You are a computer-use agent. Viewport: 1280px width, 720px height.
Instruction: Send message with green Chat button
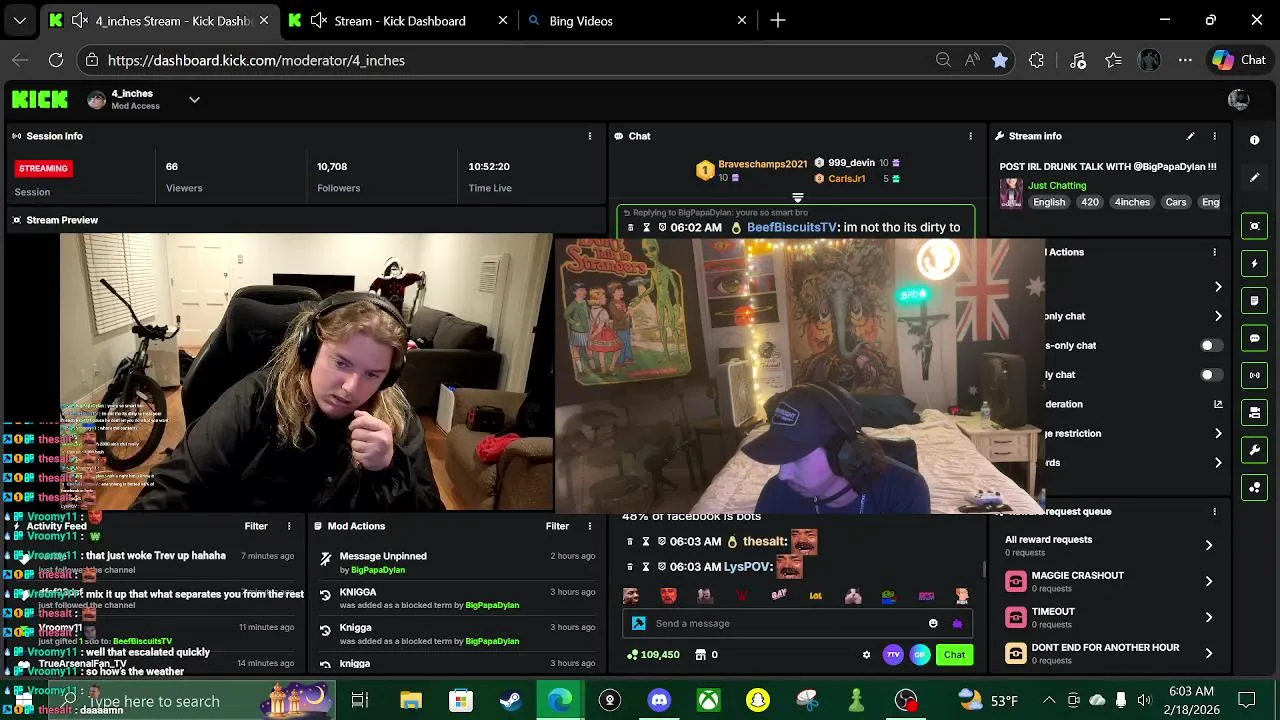[x=954, y=655]
